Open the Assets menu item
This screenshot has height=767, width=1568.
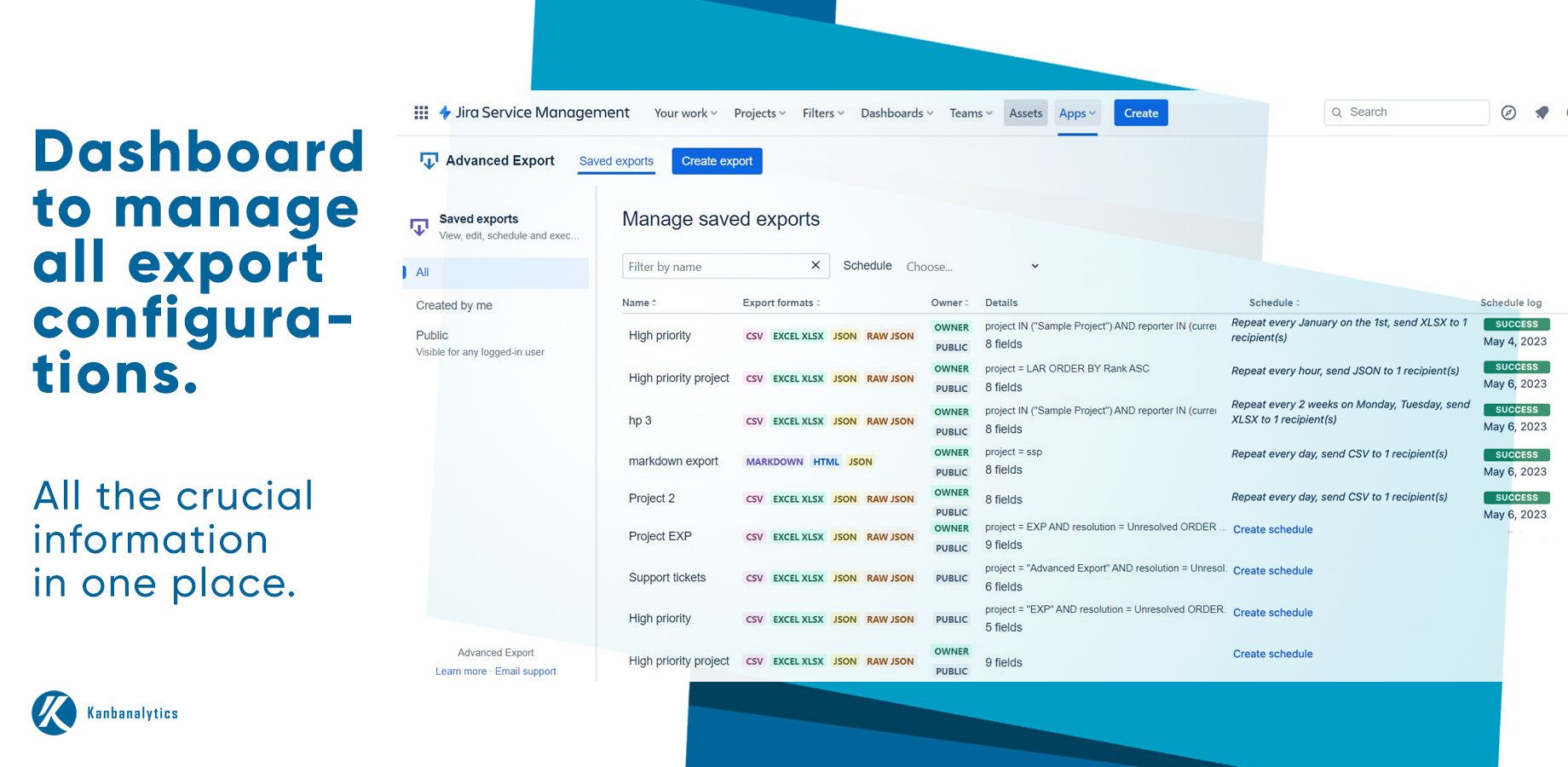(x=1025, y=113)
